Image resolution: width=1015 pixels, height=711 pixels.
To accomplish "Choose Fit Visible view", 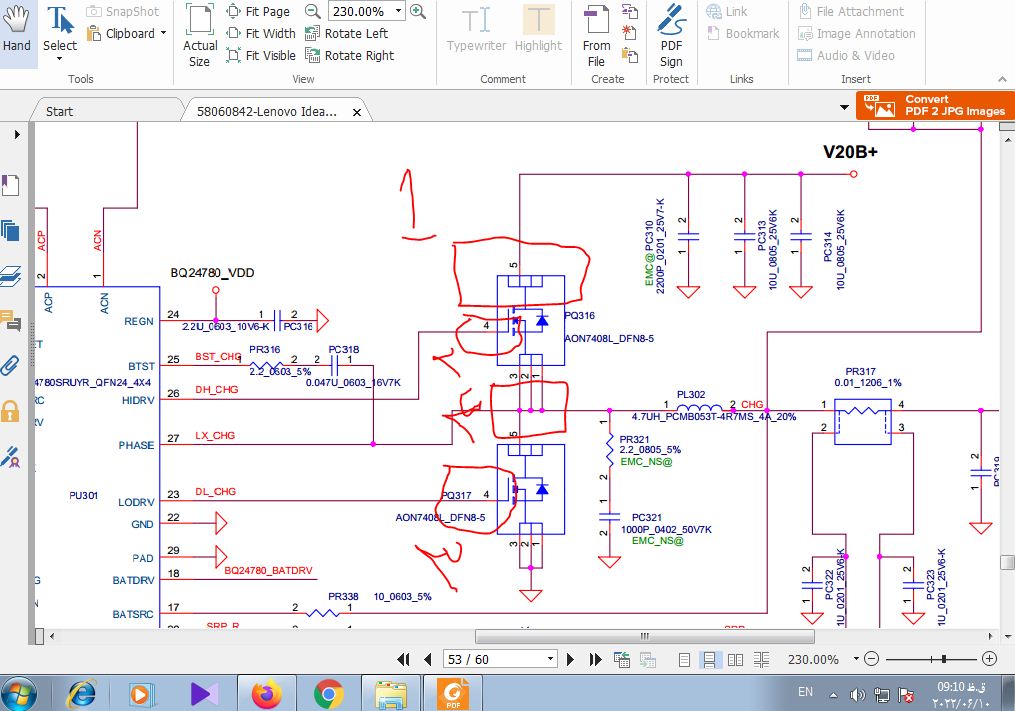I will [261, 56].
